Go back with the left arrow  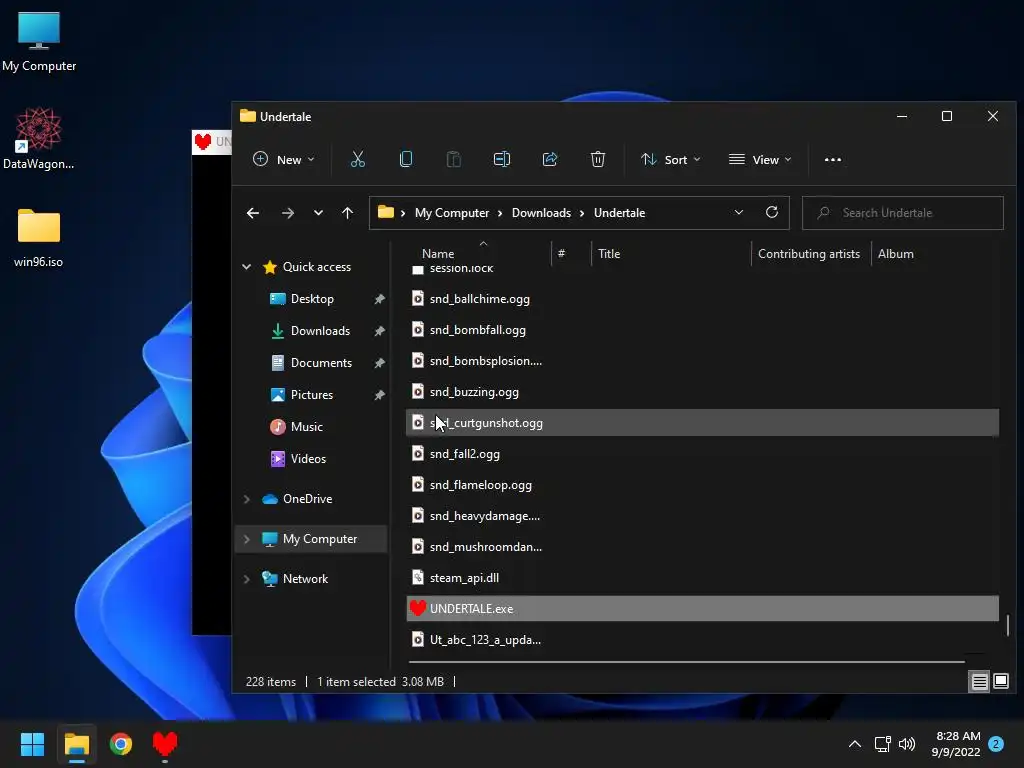pos(253,213)
